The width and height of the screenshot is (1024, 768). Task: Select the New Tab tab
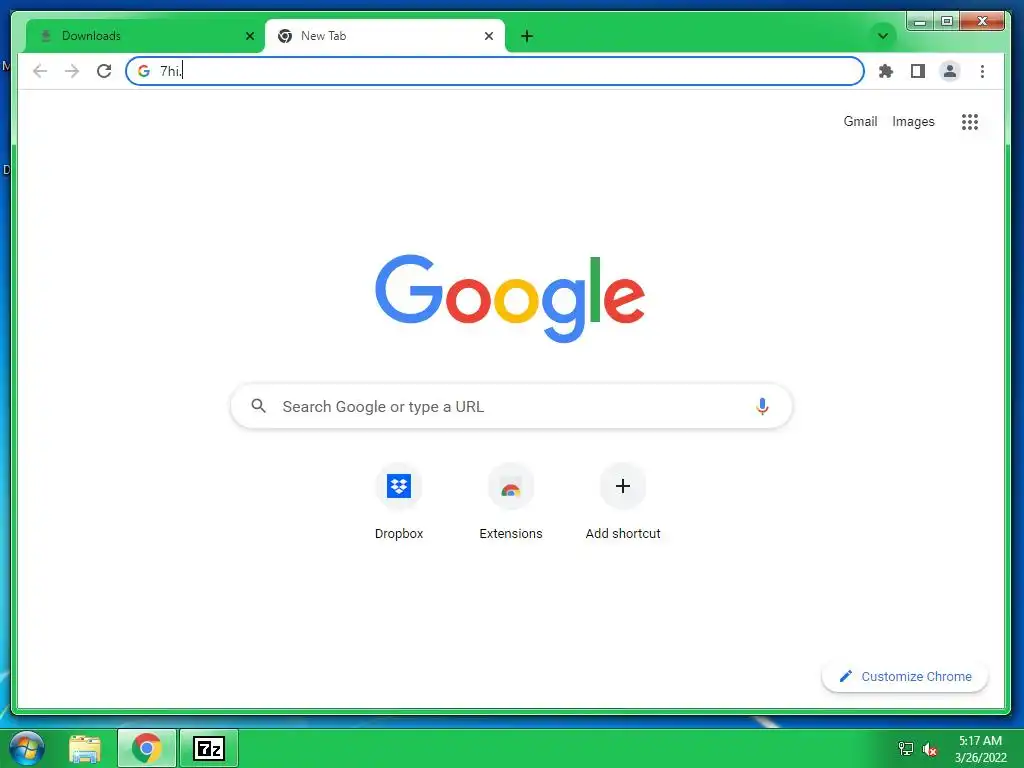tap(385, 36)
